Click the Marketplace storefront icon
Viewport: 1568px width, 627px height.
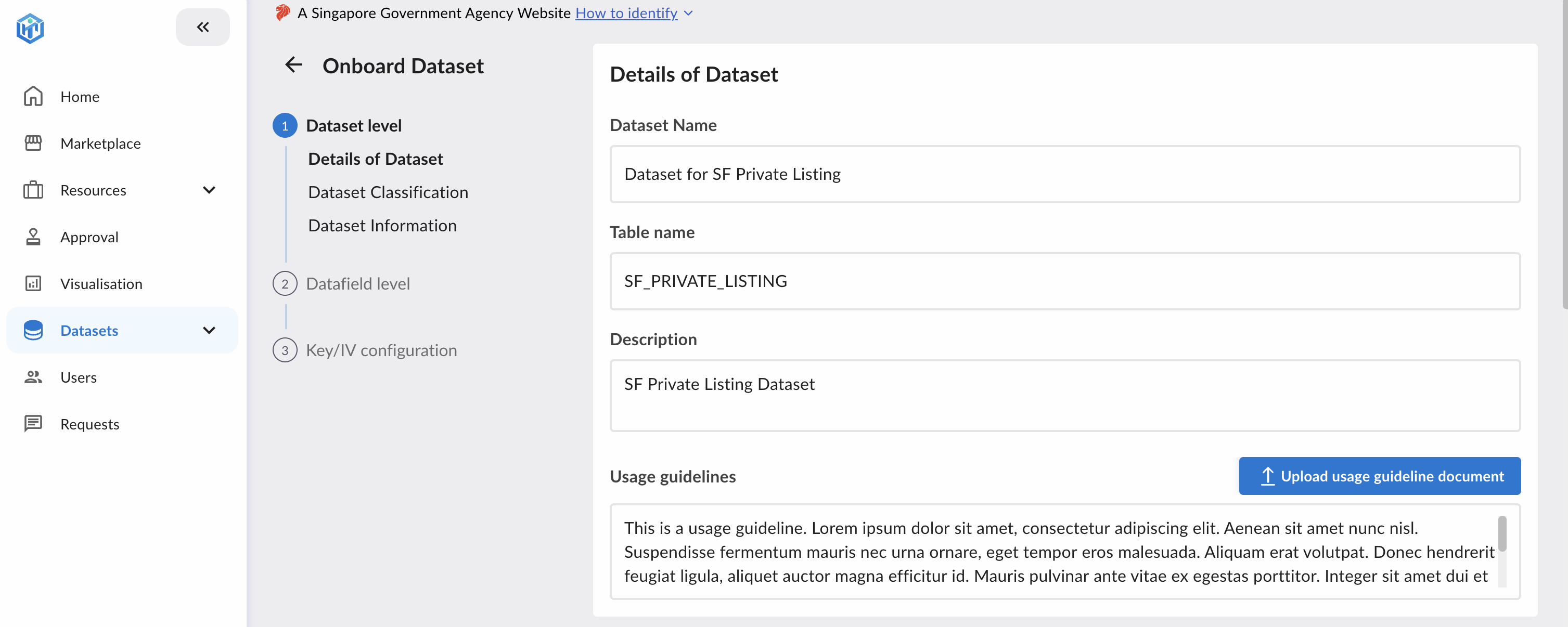33,143
